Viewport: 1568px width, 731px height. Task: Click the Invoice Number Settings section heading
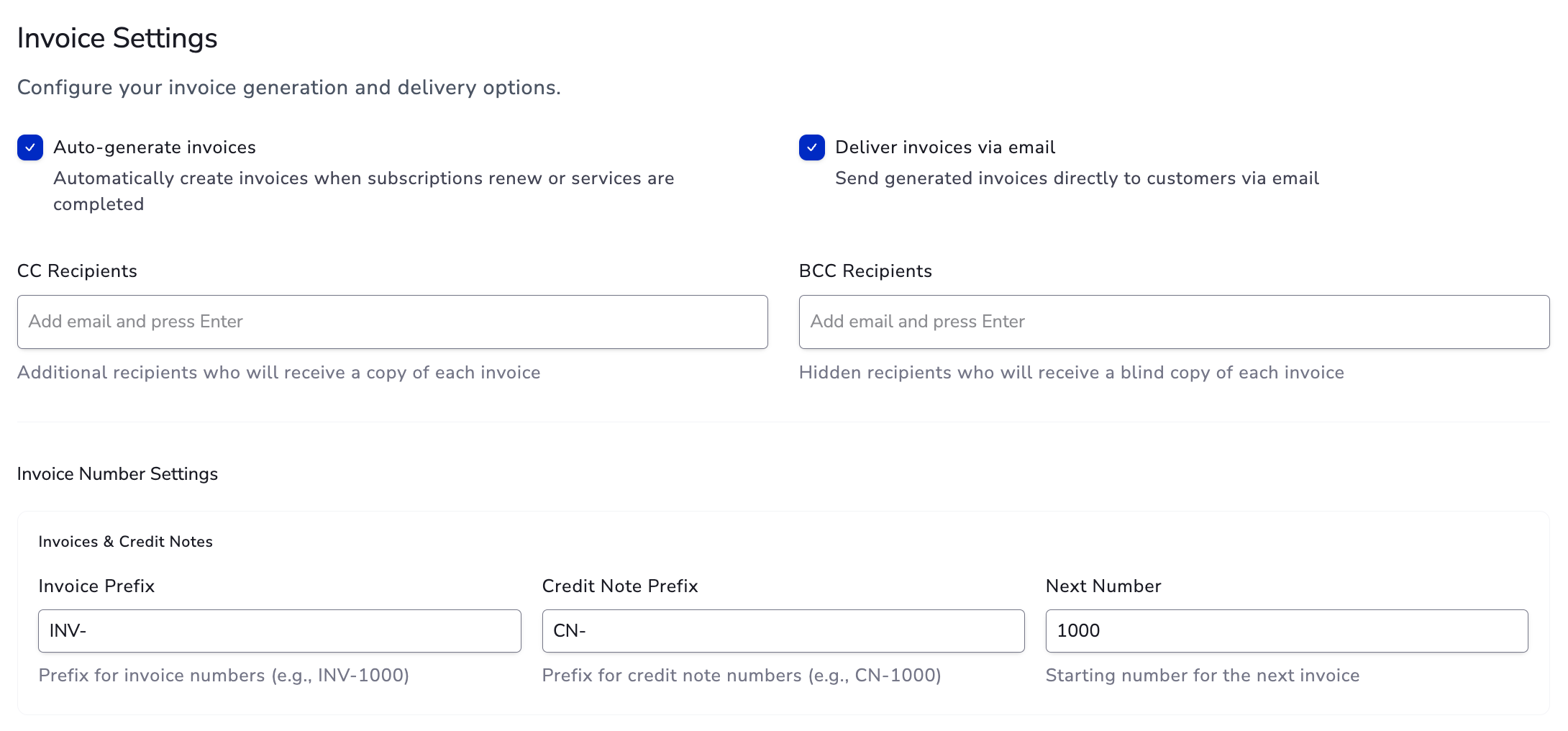[117, 474]
